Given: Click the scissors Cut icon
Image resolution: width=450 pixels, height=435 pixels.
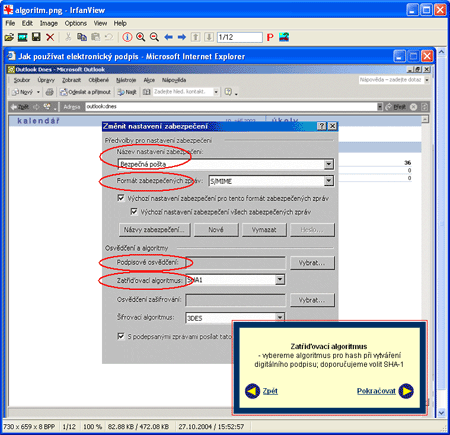Looking at the screenshot, I should point(68,37).
